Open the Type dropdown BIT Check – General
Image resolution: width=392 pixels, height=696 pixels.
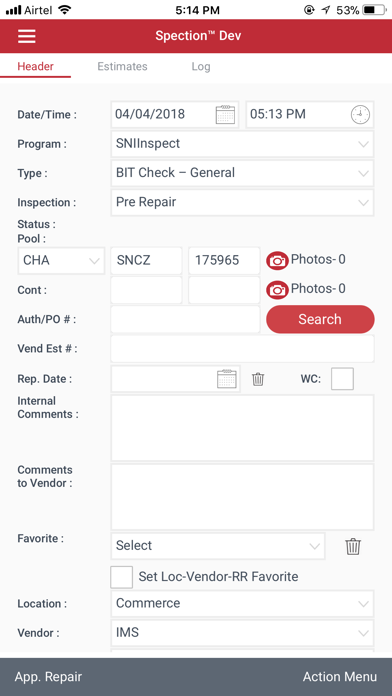click(242, 173)
